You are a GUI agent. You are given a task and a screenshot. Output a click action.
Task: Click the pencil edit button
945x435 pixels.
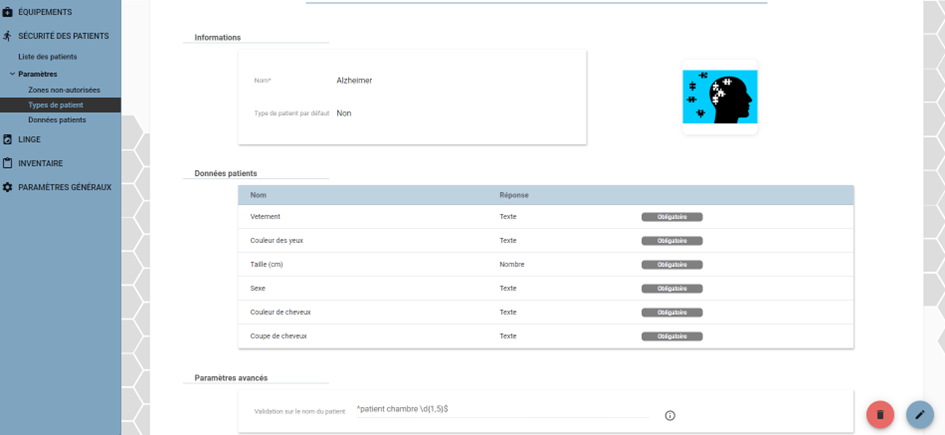point(920,415)
